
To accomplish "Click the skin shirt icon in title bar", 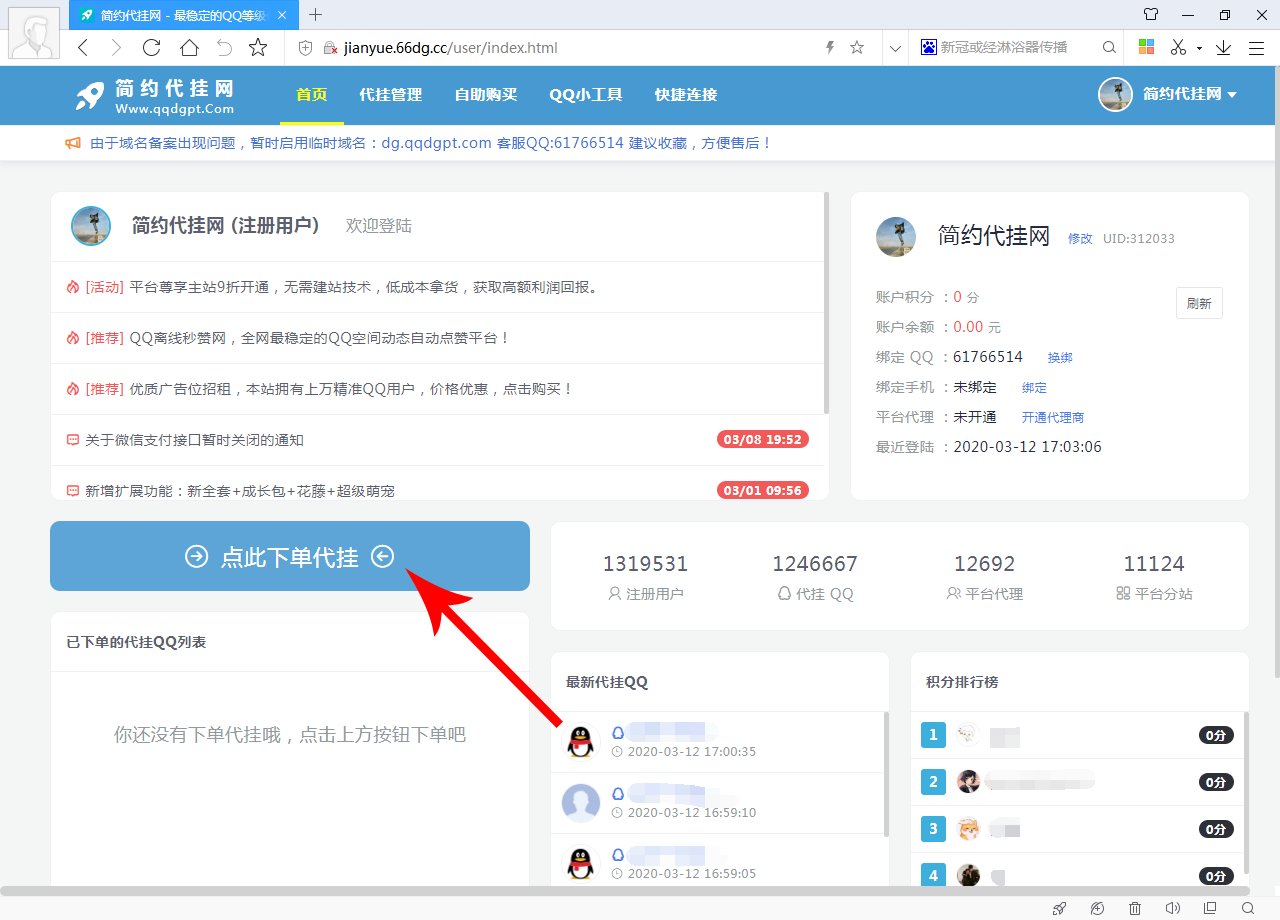I will coord(1151,14).
